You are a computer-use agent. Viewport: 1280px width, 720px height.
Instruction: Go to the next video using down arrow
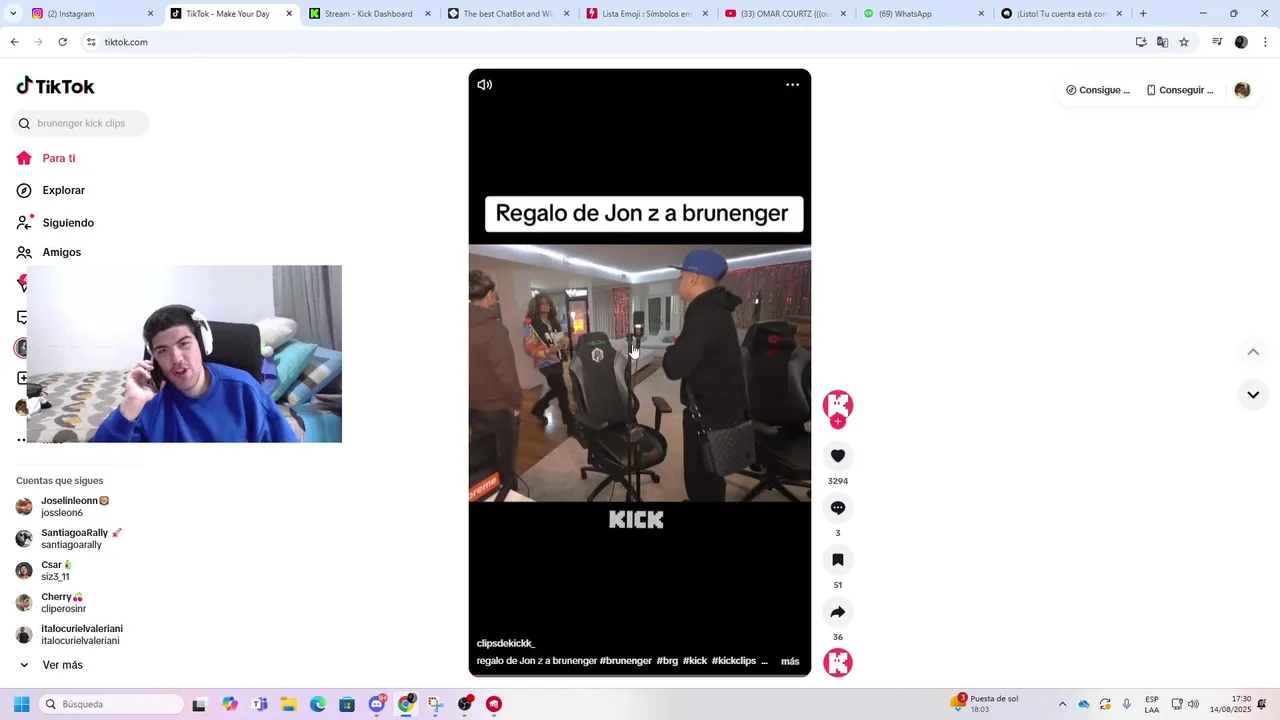point(1253,395)
